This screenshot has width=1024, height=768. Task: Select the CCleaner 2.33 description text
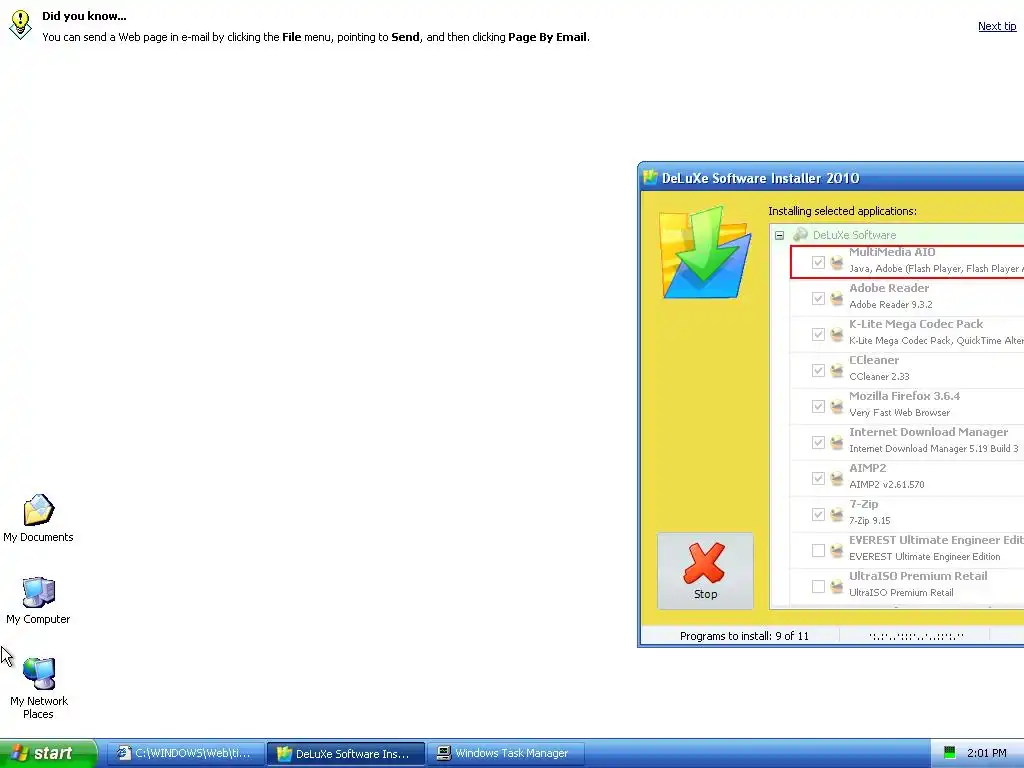879,376
